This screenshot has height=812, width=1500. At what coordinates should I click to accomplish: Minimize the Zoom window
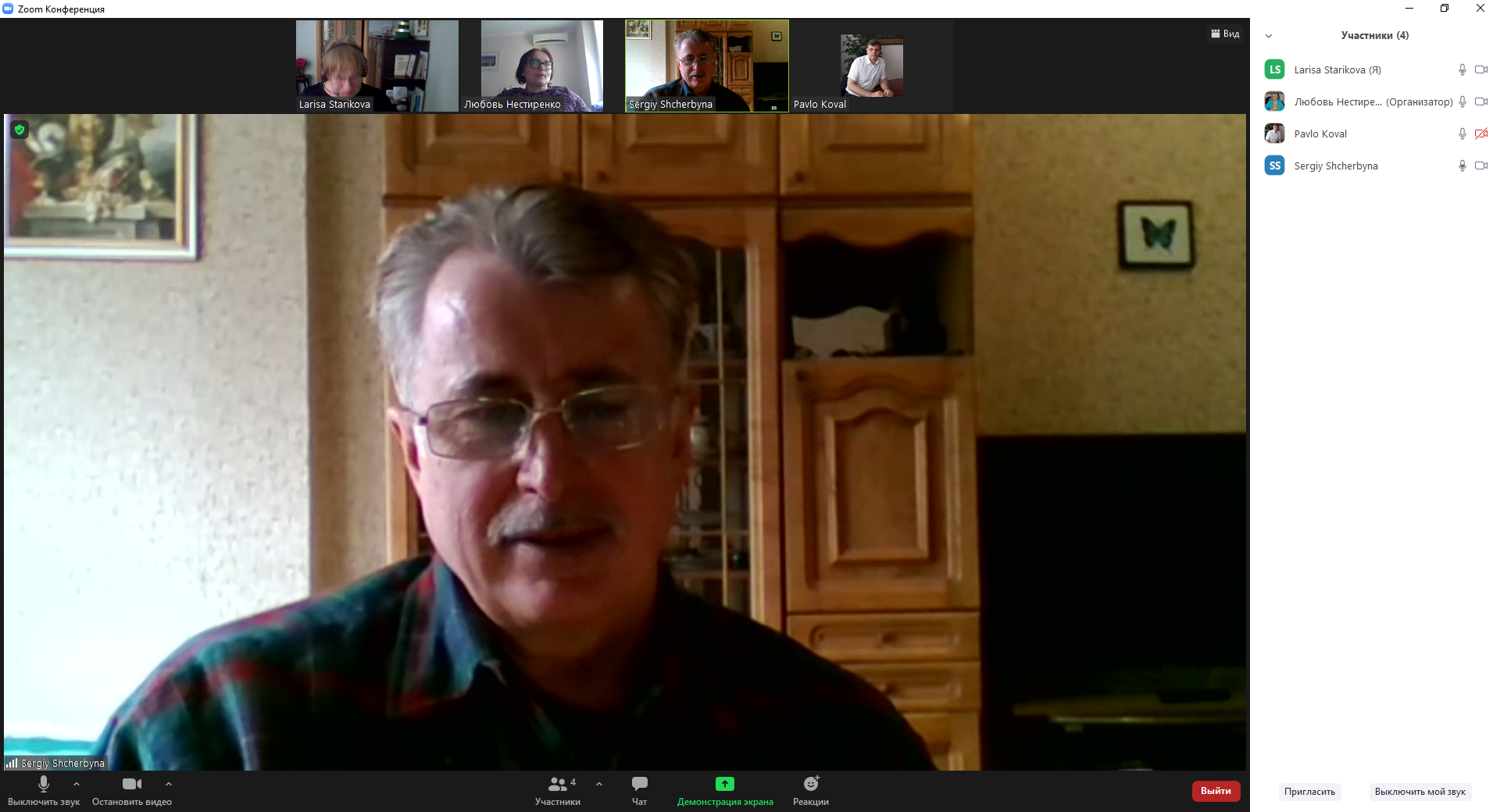1409,9
